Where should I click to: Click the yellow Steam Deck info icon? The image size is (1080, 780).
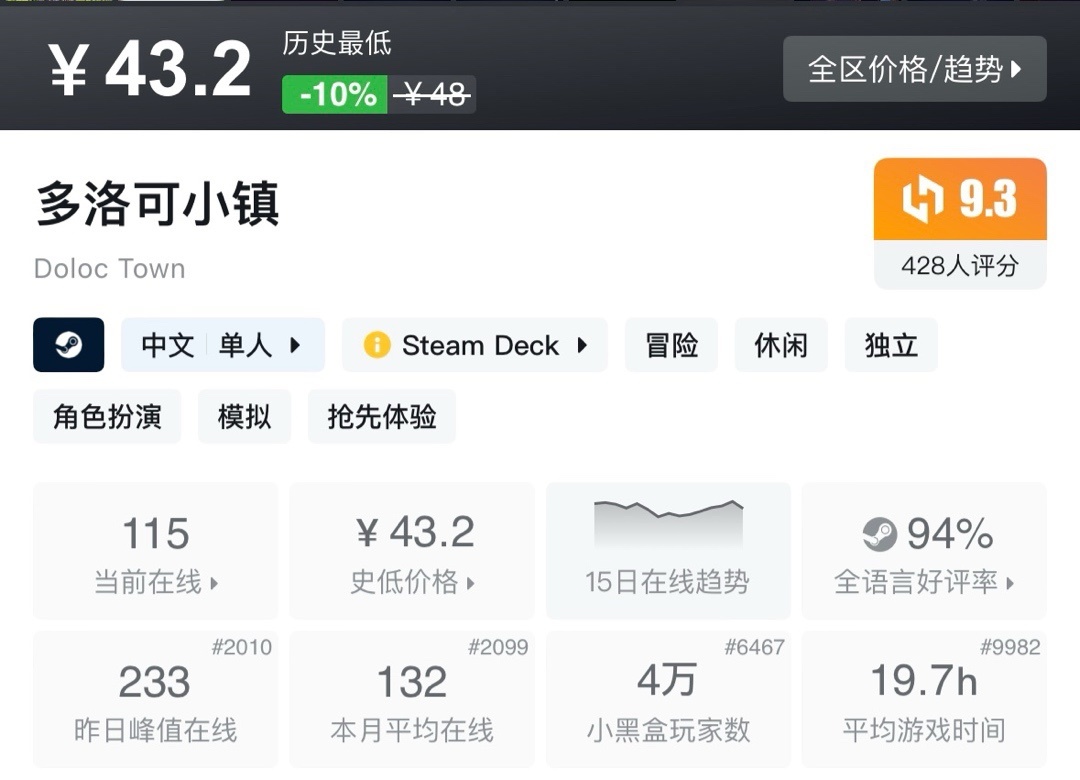point(376,346)
